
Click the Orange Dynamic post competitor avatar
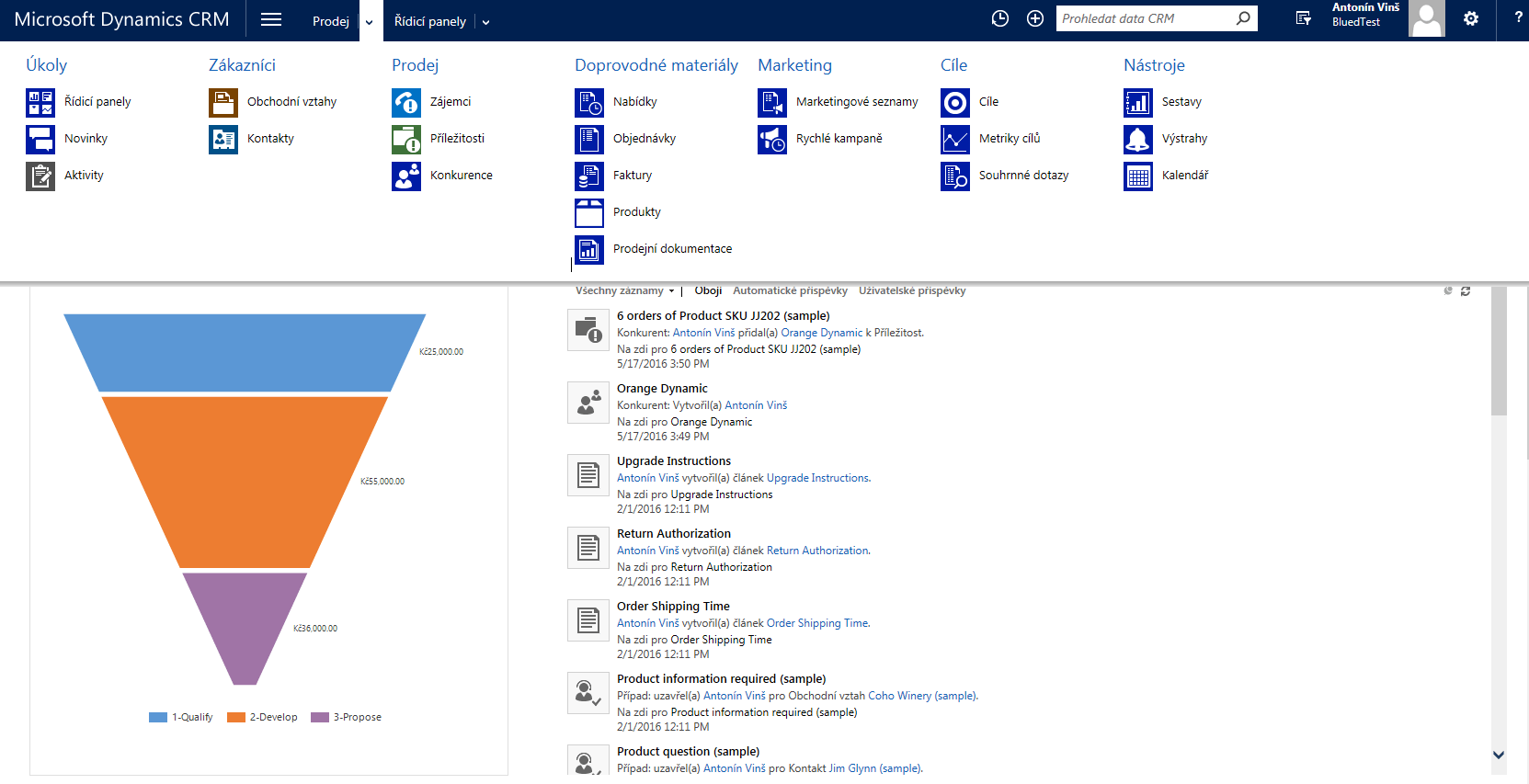pyautogui.click(x=588, y=403)
